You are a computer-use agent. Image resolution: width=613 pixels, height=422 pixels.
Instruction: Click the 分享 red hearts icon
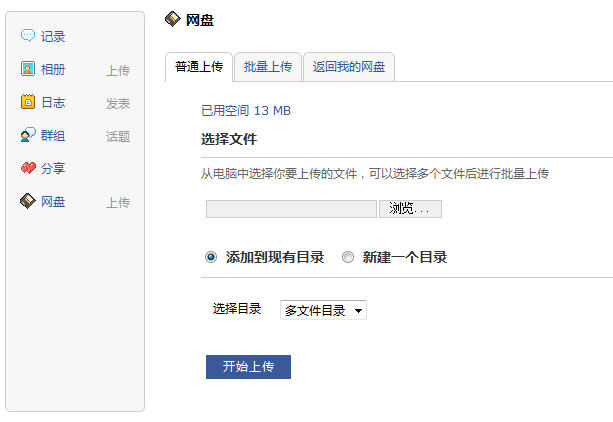[28, 168]
